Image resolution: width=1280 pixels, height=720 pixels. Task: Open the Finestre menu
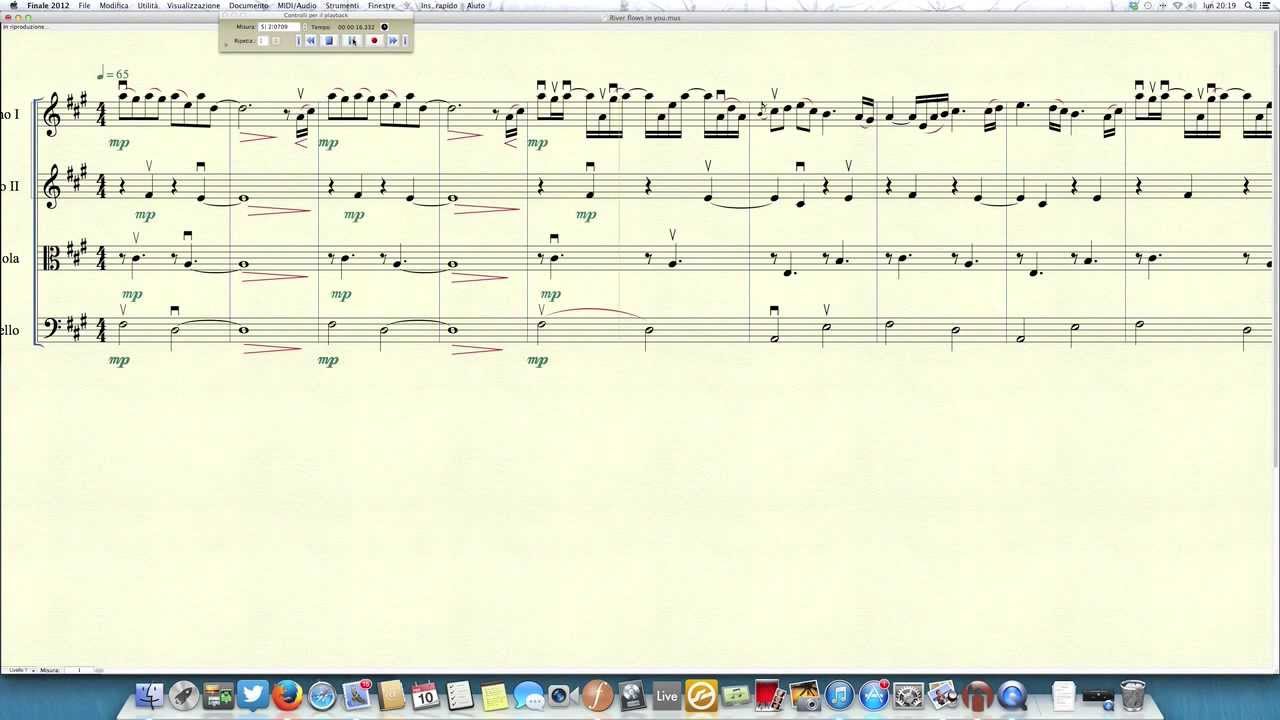click(x=381, y=5)
